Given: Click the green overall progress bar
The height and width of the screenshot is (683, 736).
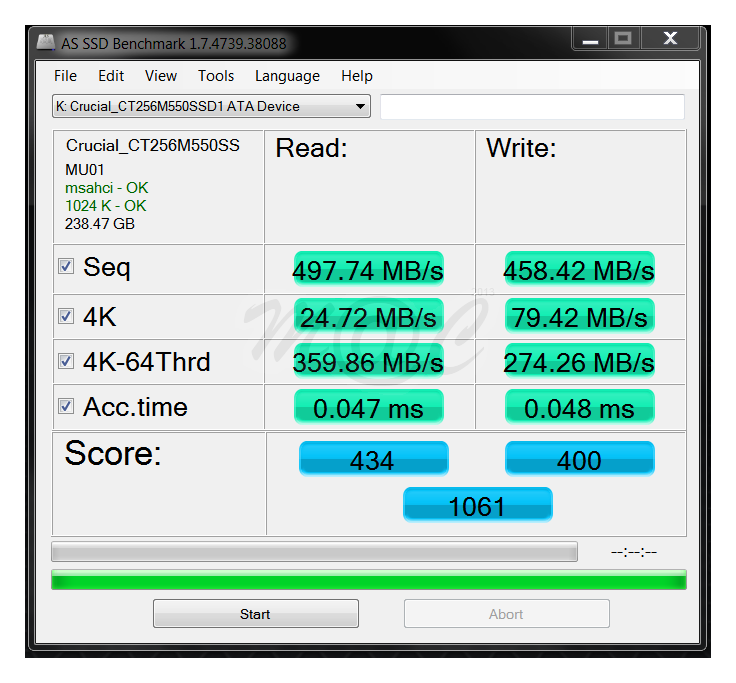Looking at the screenshot, I should (369, 580).
